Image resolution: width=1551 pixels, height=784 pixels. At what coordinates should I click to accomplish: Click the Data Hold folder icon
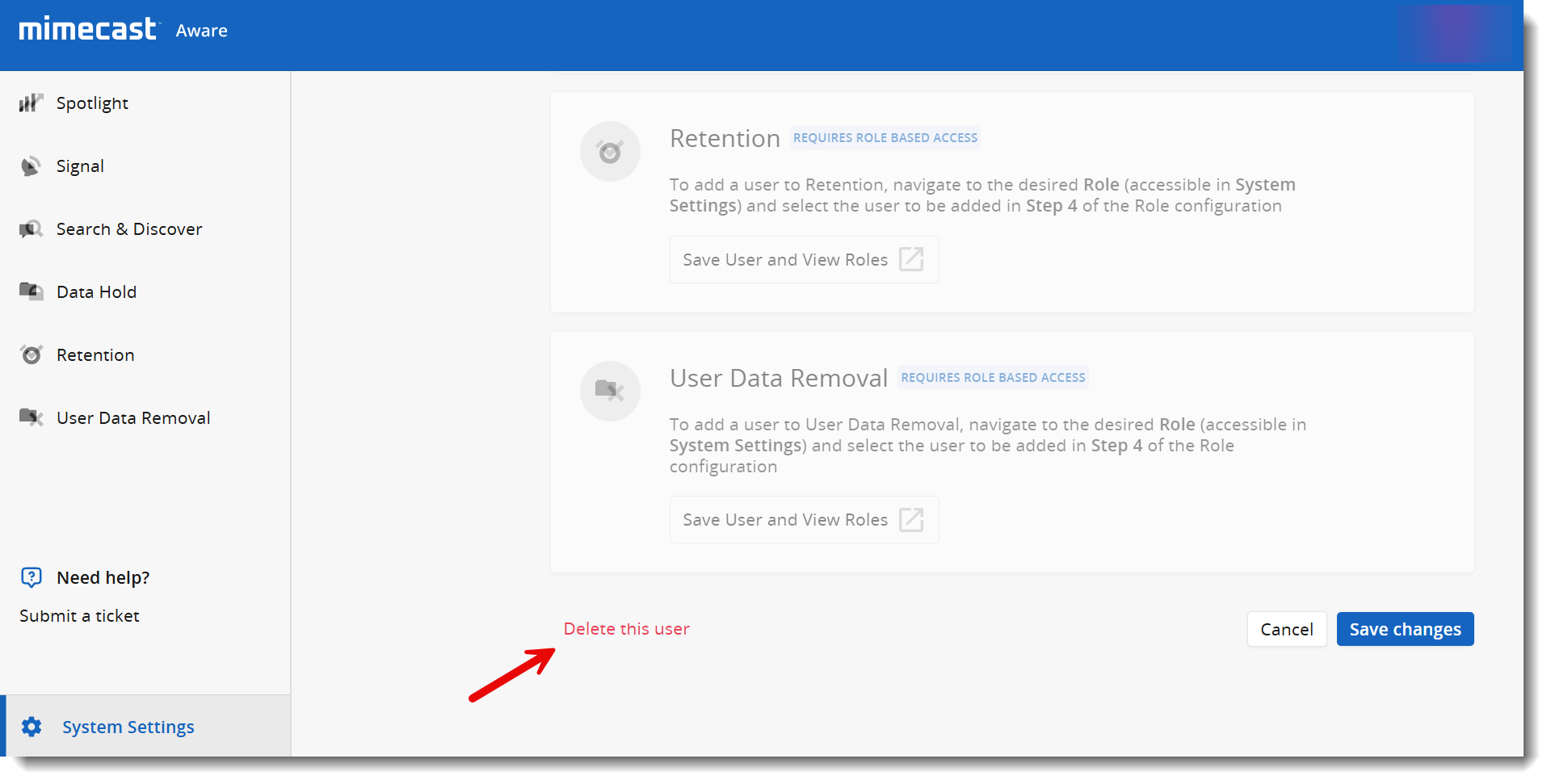click(31, 291)
